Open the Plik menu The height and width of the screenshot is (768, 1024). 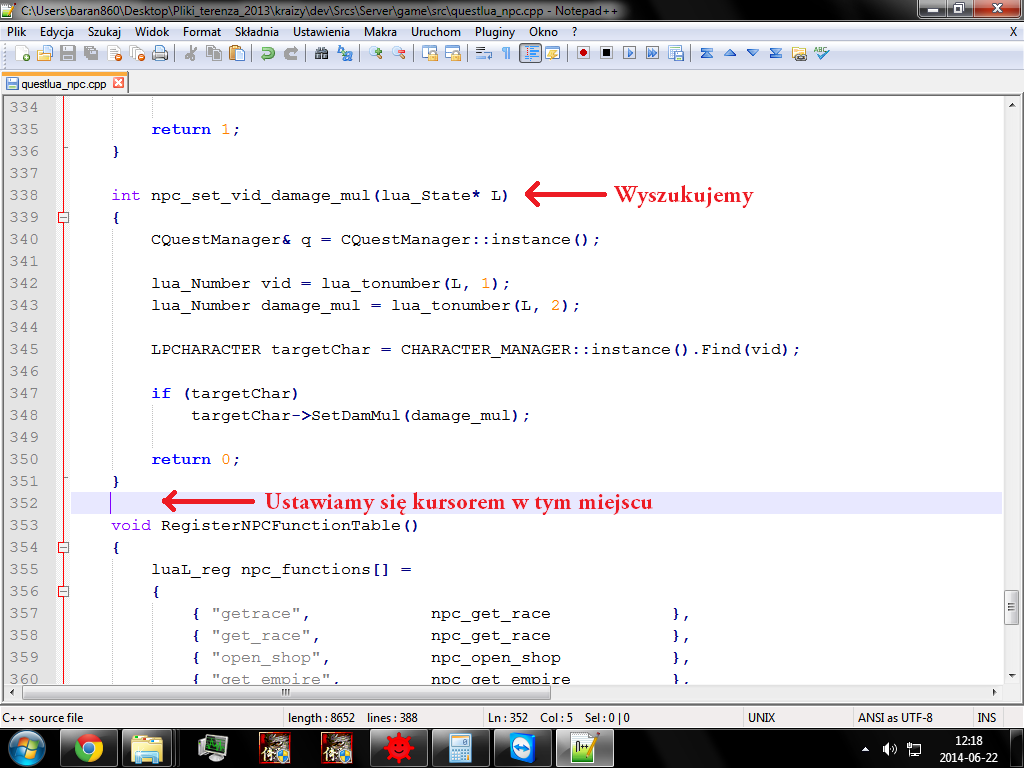pos(16,32)
